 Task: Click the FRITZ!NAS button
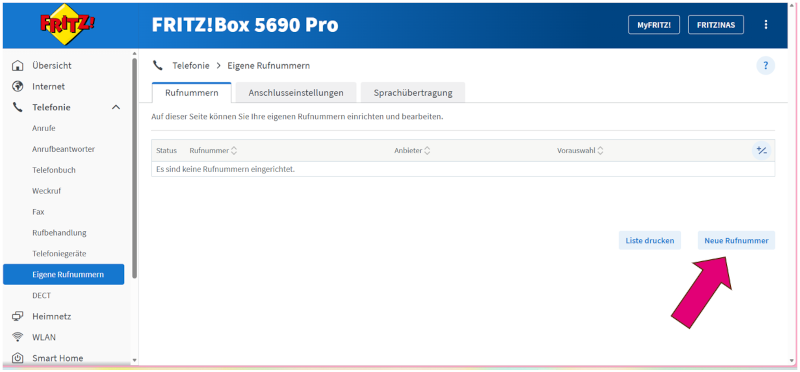(x=716, y=24)
